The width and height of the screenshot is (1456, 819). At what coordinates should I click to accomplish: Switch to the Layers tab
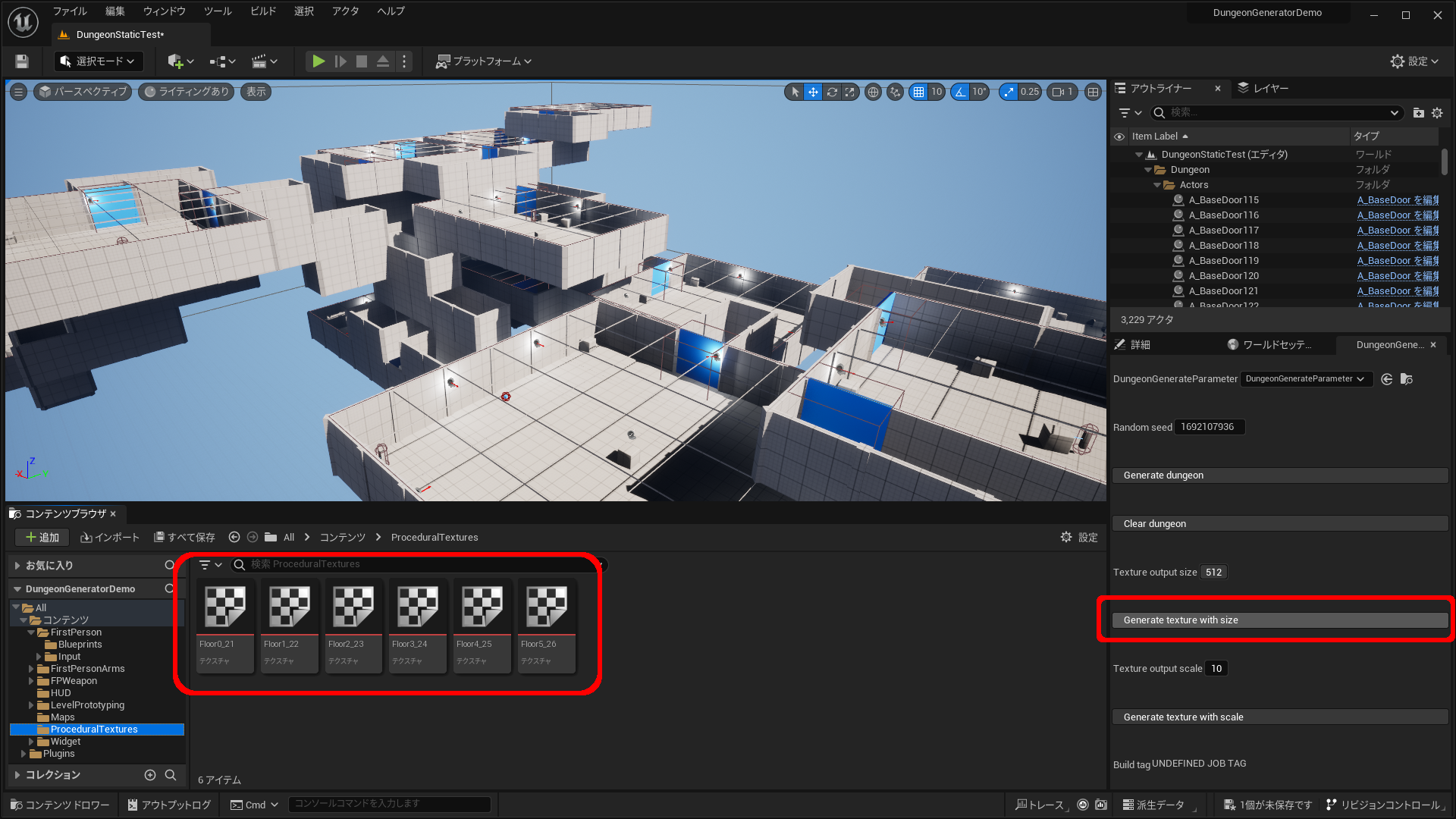1263,89
